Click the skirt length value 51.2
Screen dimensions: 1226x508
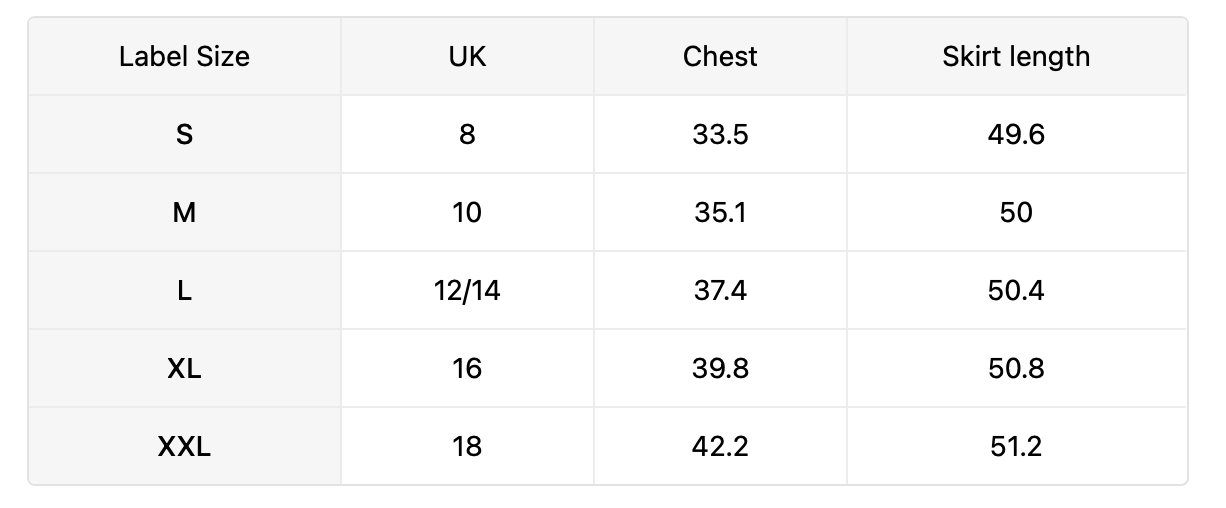(1016, 446)
